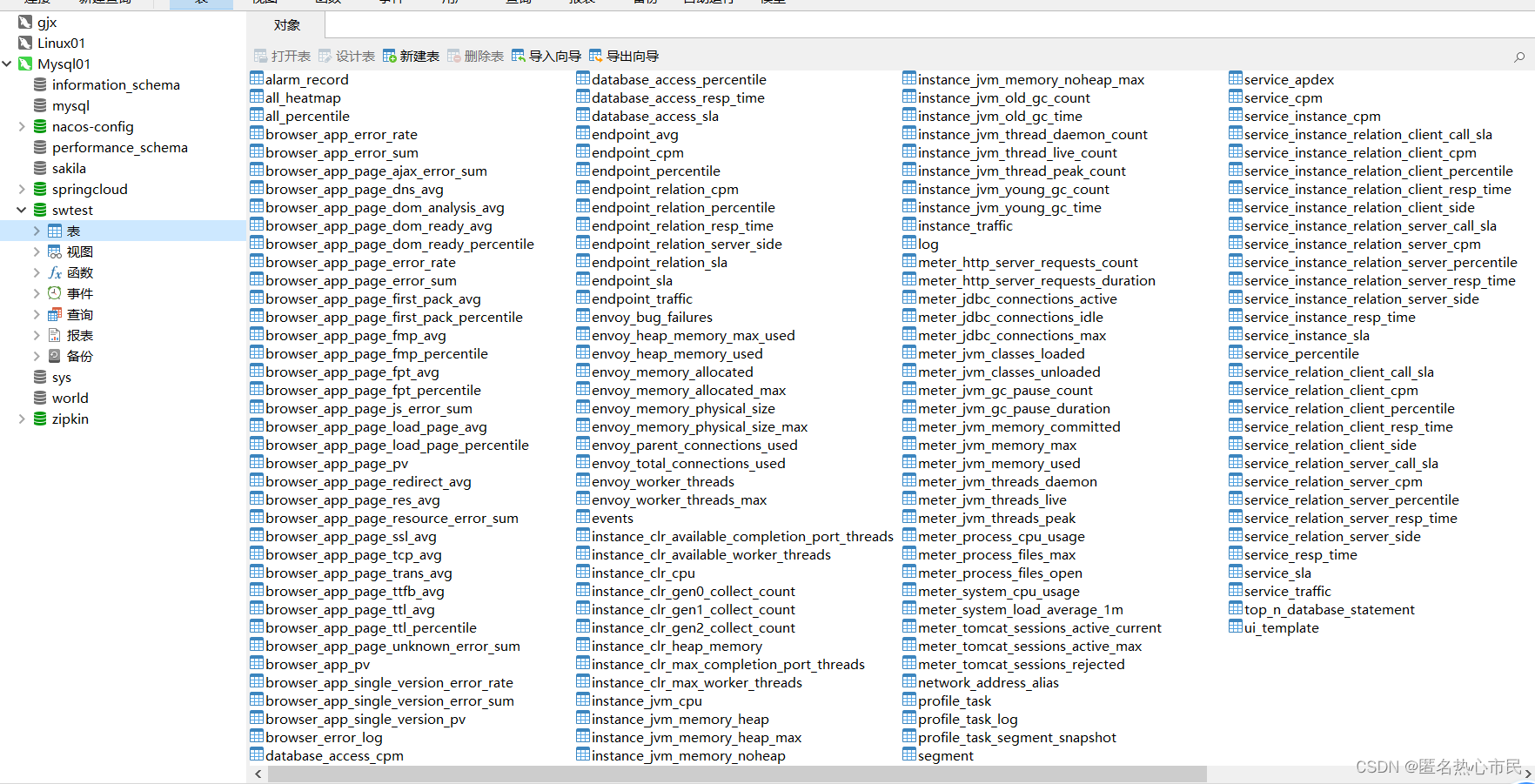Expand the 查询 queries node

coord(37,314)
